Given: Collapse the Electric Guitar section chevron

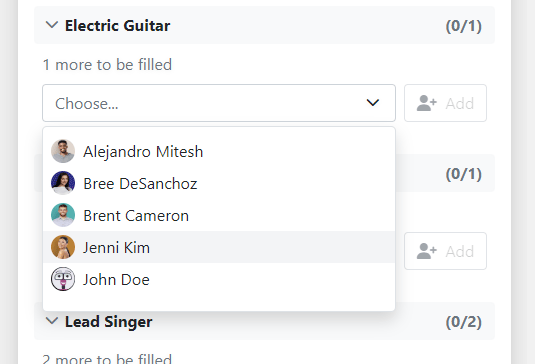Looking at the screenshot, I should [x=52, y=25].
